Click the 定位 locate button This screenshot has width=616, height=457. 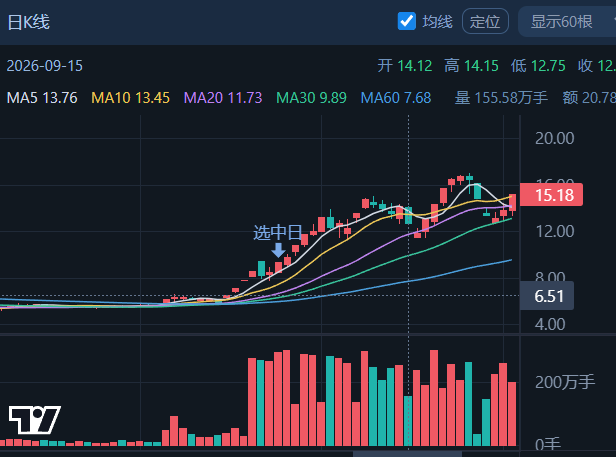click(485, 21)
